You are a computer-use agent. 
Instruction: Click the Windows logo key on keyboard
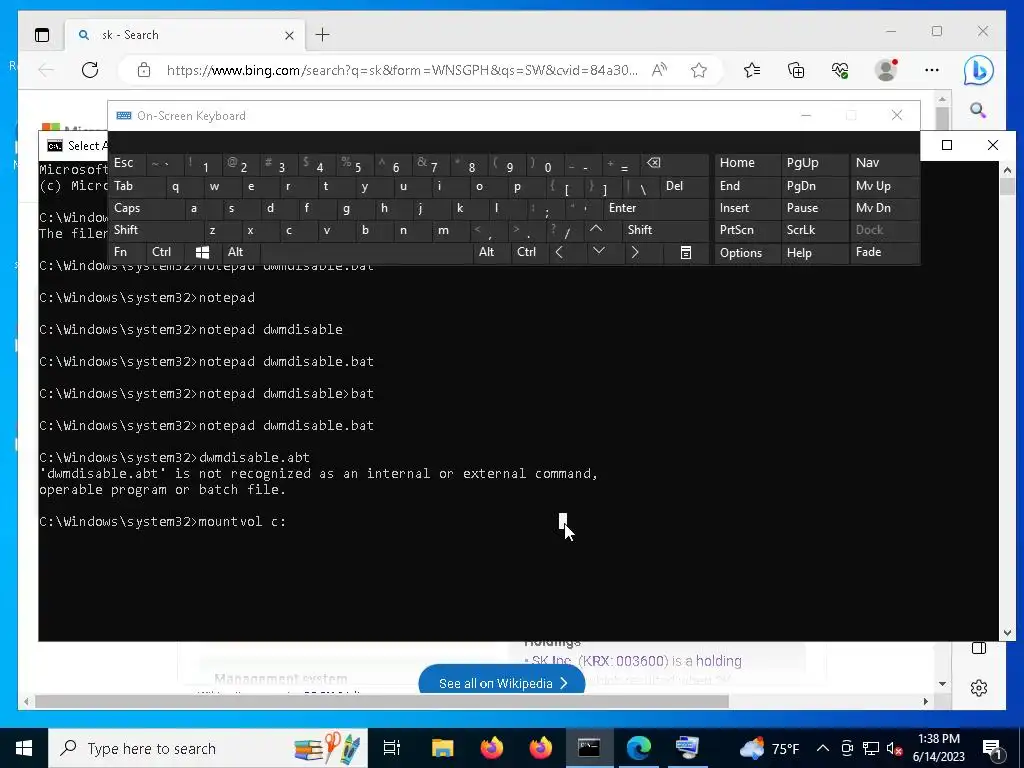coord(202,252)
